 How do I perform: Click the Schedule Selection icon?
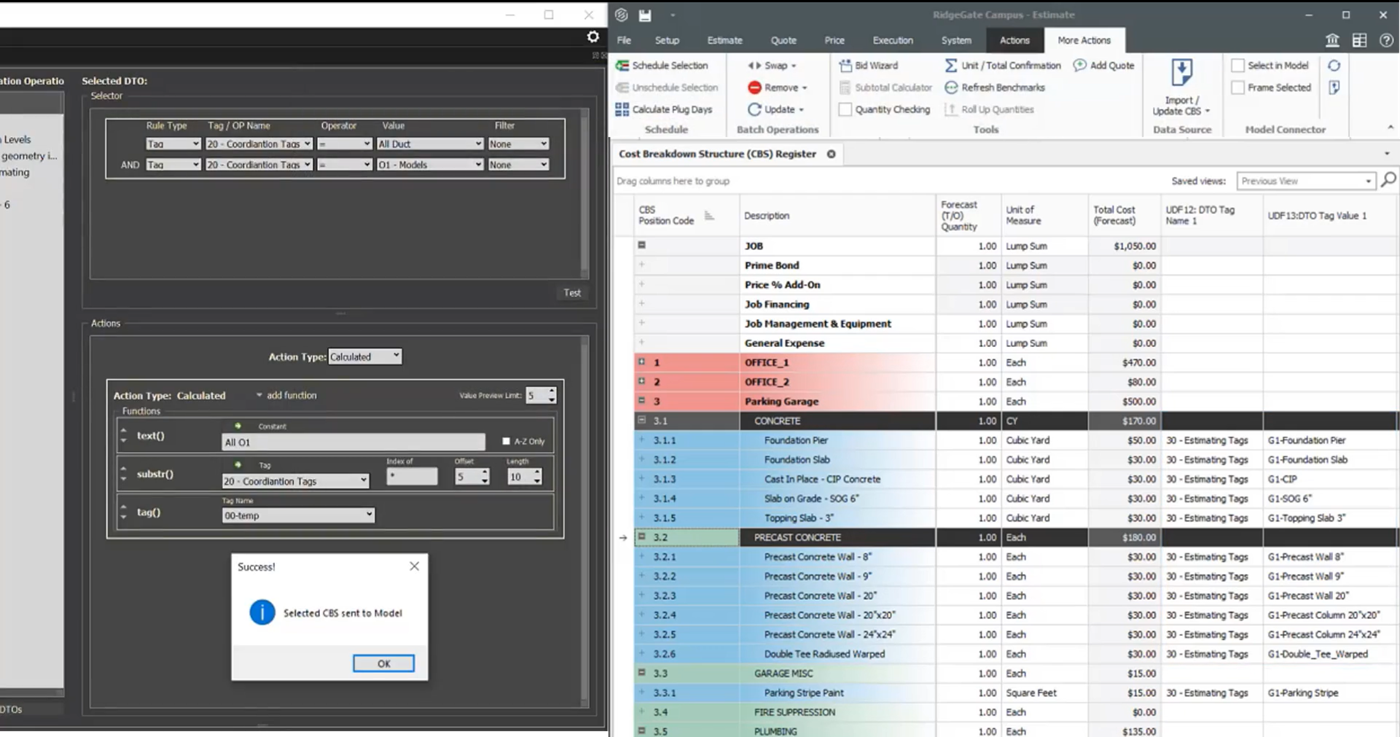[622, 66]
